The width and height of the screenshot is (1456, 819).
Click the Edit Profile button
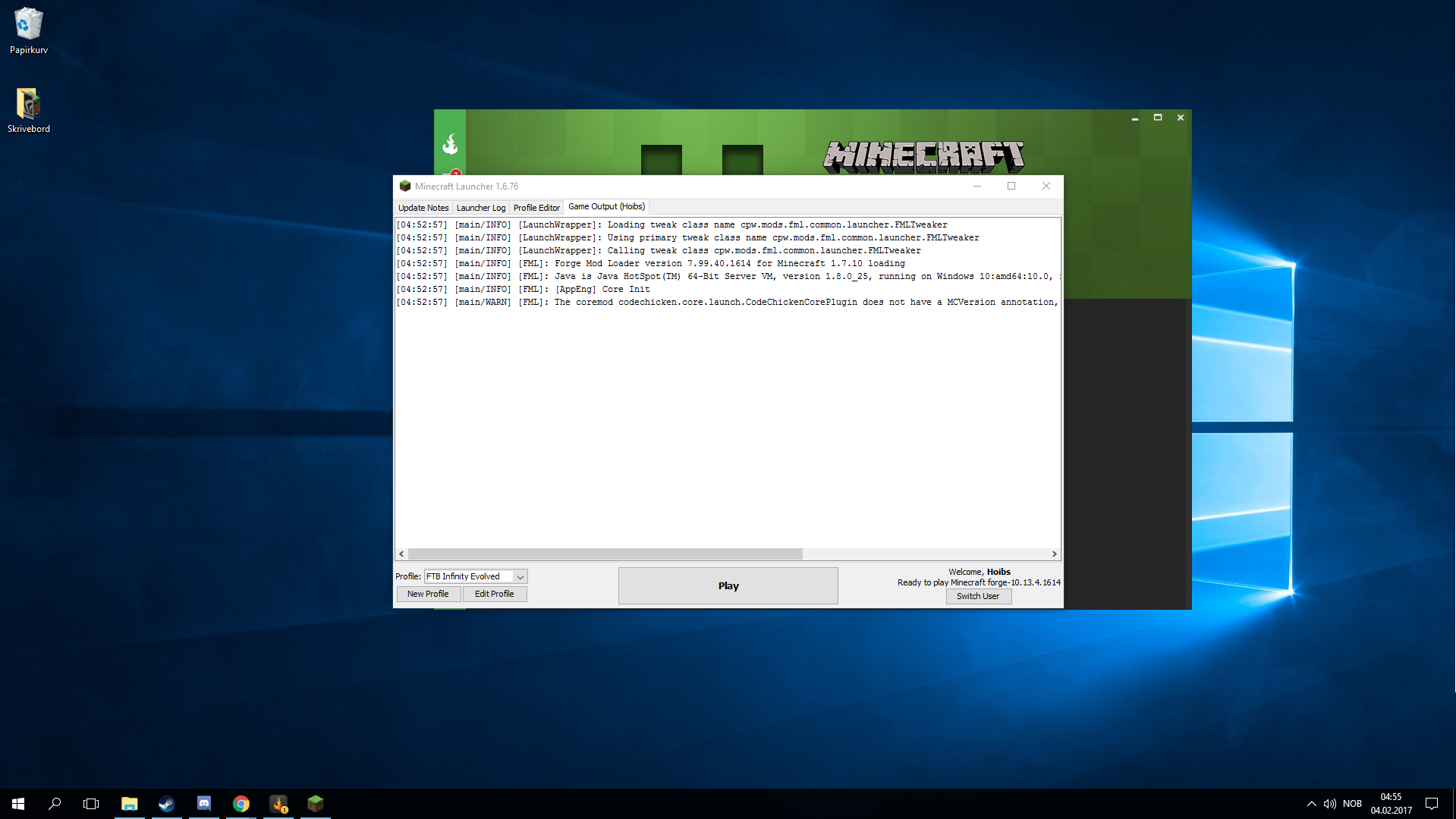point(495,594)
